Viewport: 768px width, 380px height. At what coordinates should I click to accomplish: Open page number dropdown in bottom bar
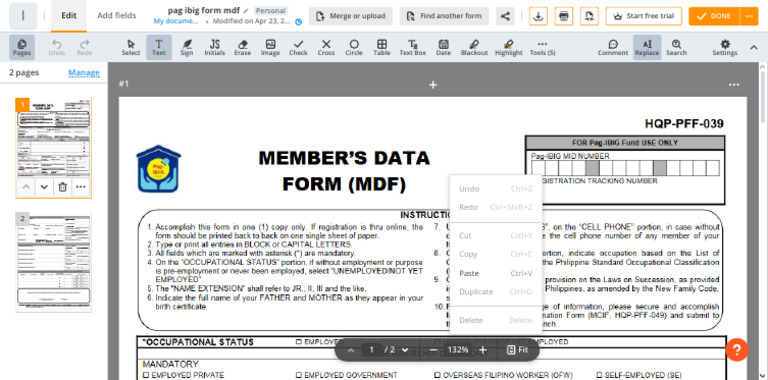click(x=405, y=350)
